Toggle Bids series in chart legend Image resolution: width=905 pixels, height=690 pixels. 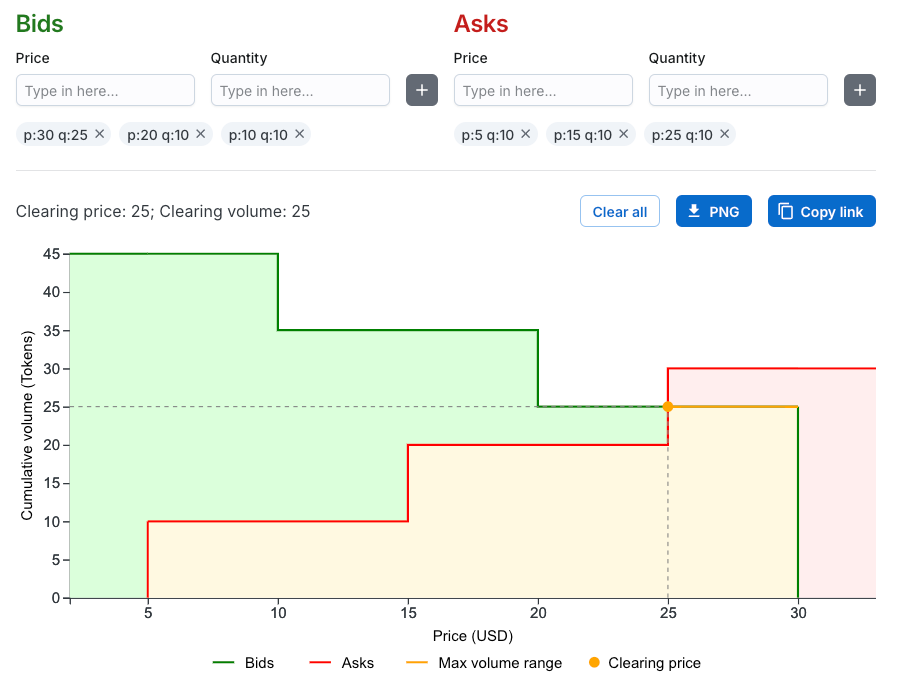[244, 663]
